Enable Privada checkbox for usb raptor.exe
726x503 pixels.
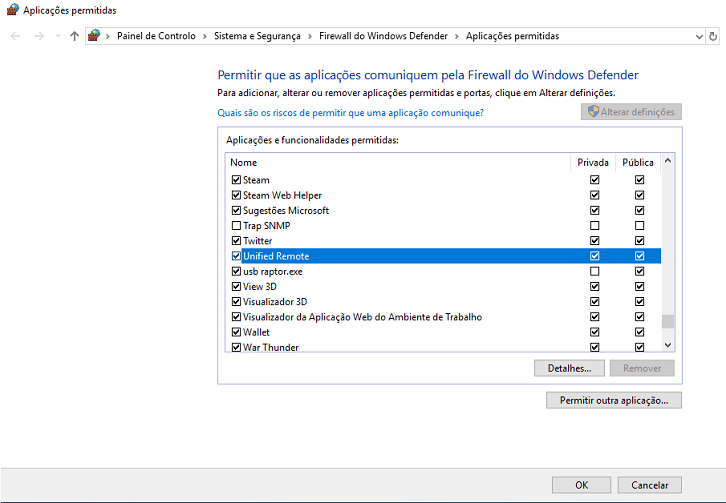(x=595, y=271)
